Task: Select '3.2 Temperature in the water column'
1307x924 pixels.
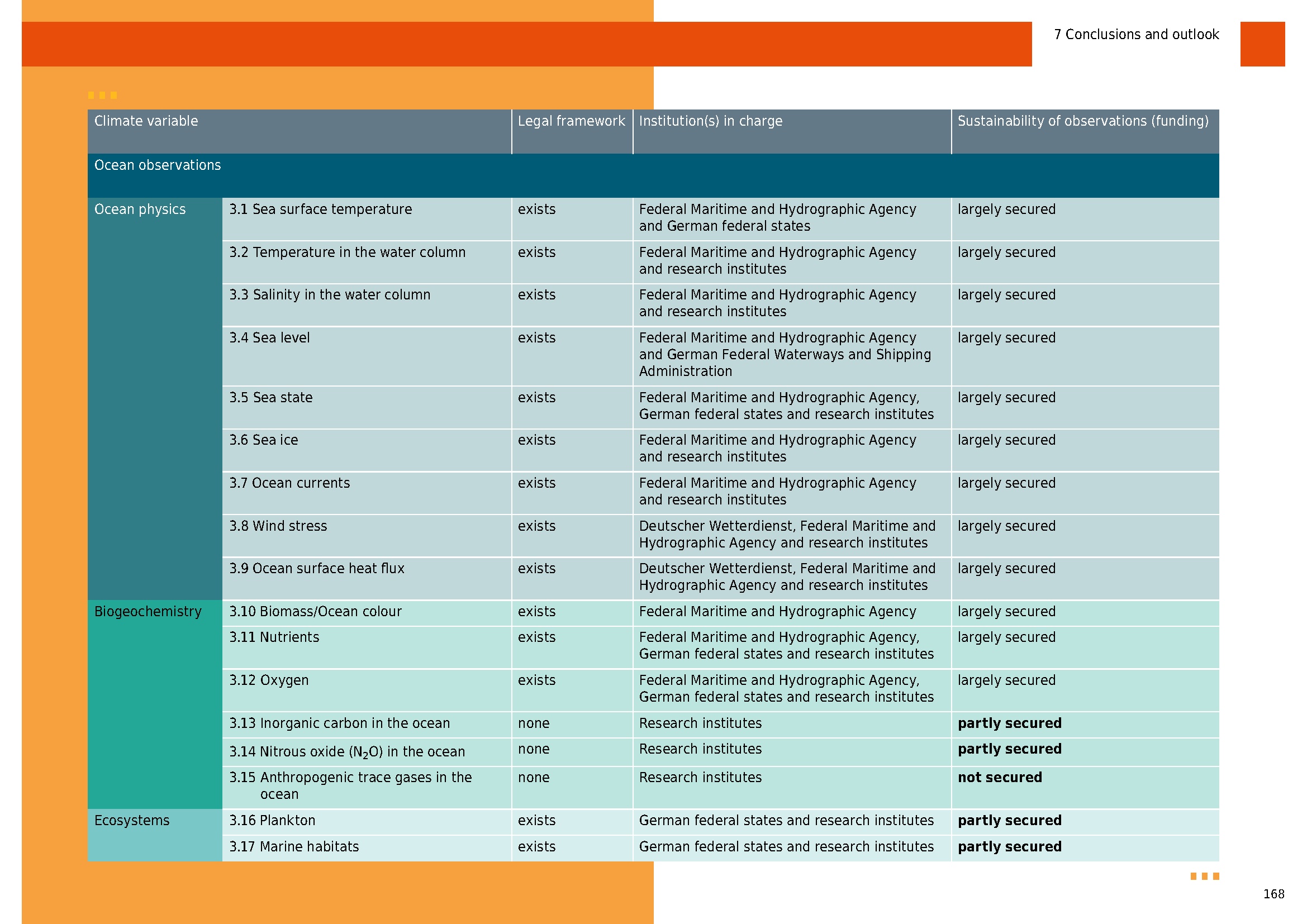Action: point(347,253)
